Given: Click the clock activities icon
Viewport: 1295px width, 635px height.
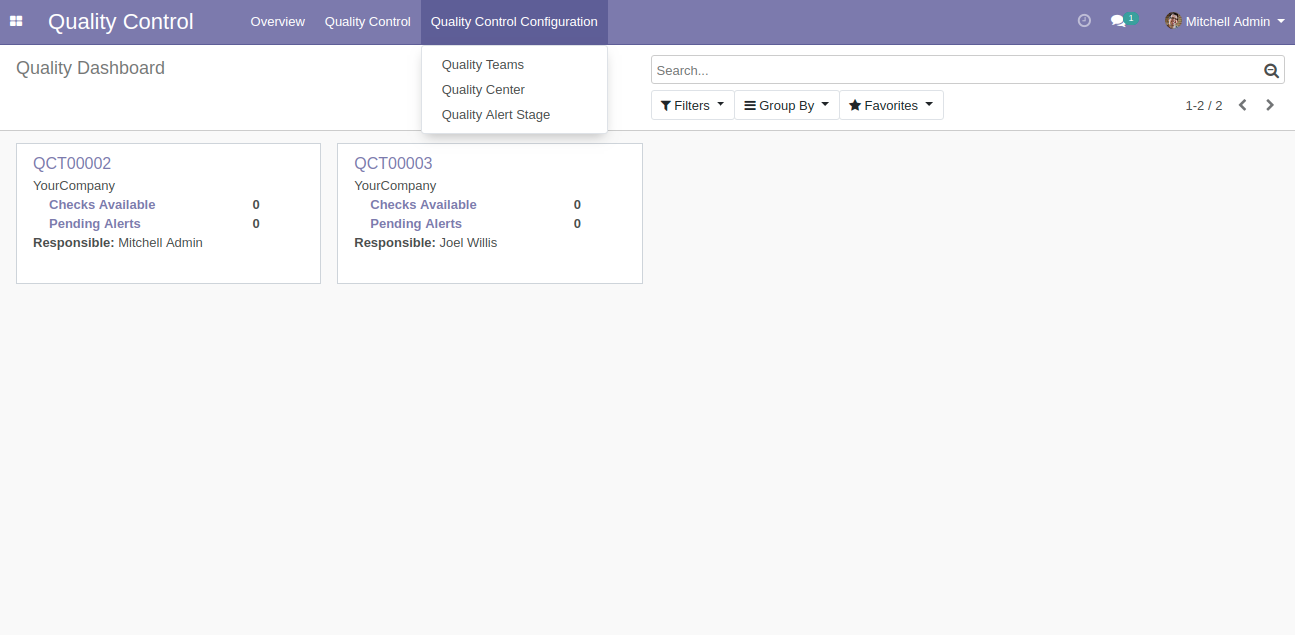Looking at the screenshot, I should point(1084,21).
